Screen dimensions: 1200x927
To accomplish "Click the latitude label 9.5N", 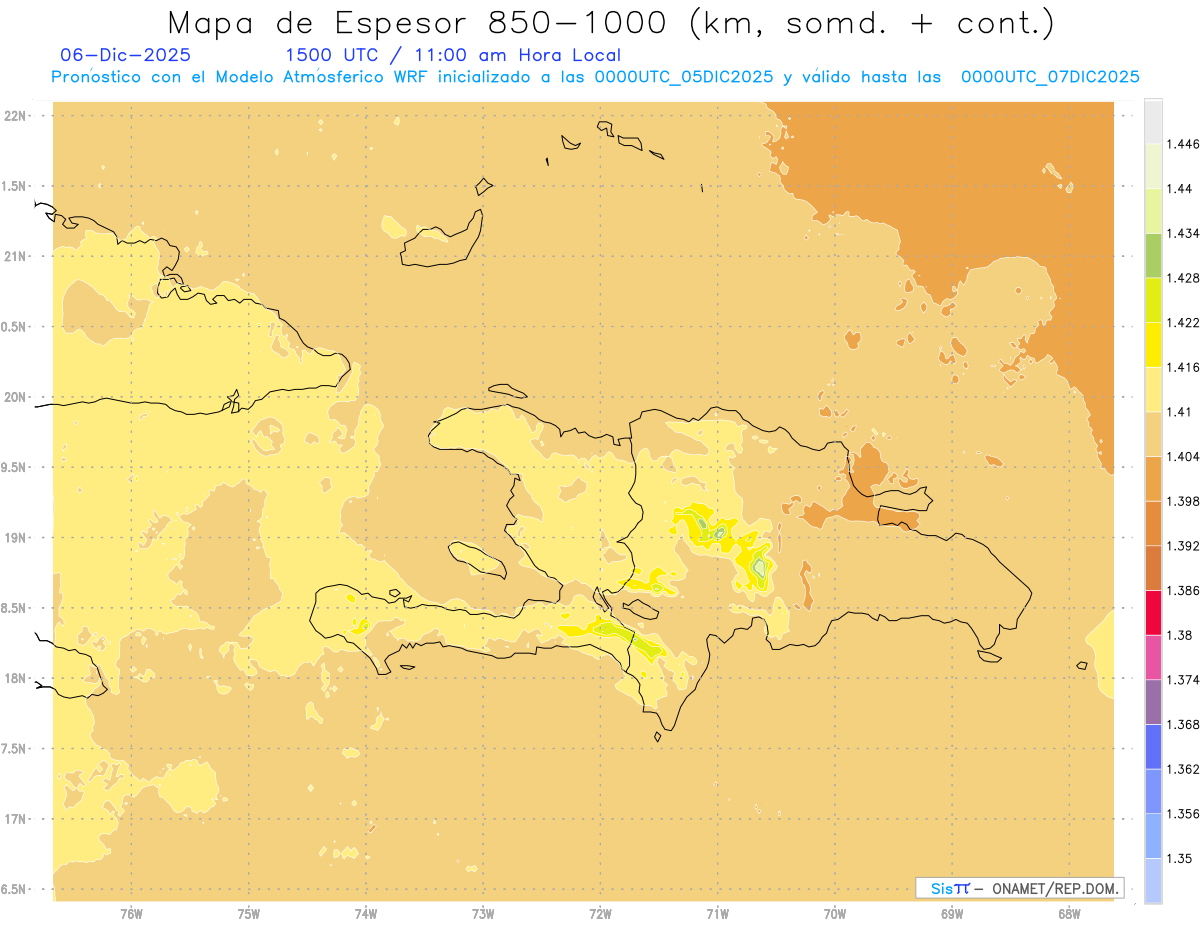I will coord(14,467).
